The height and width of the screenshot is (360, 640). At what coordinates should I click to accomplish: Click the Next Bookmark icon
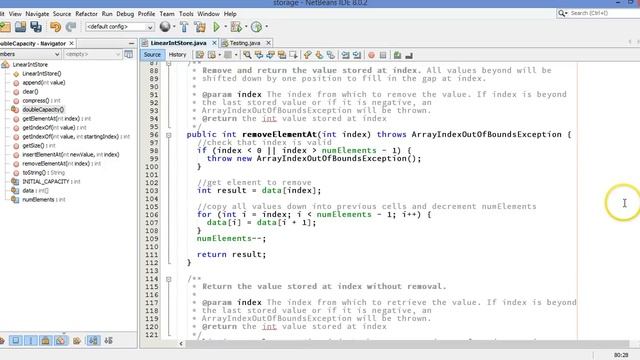[x=319, y=55]
